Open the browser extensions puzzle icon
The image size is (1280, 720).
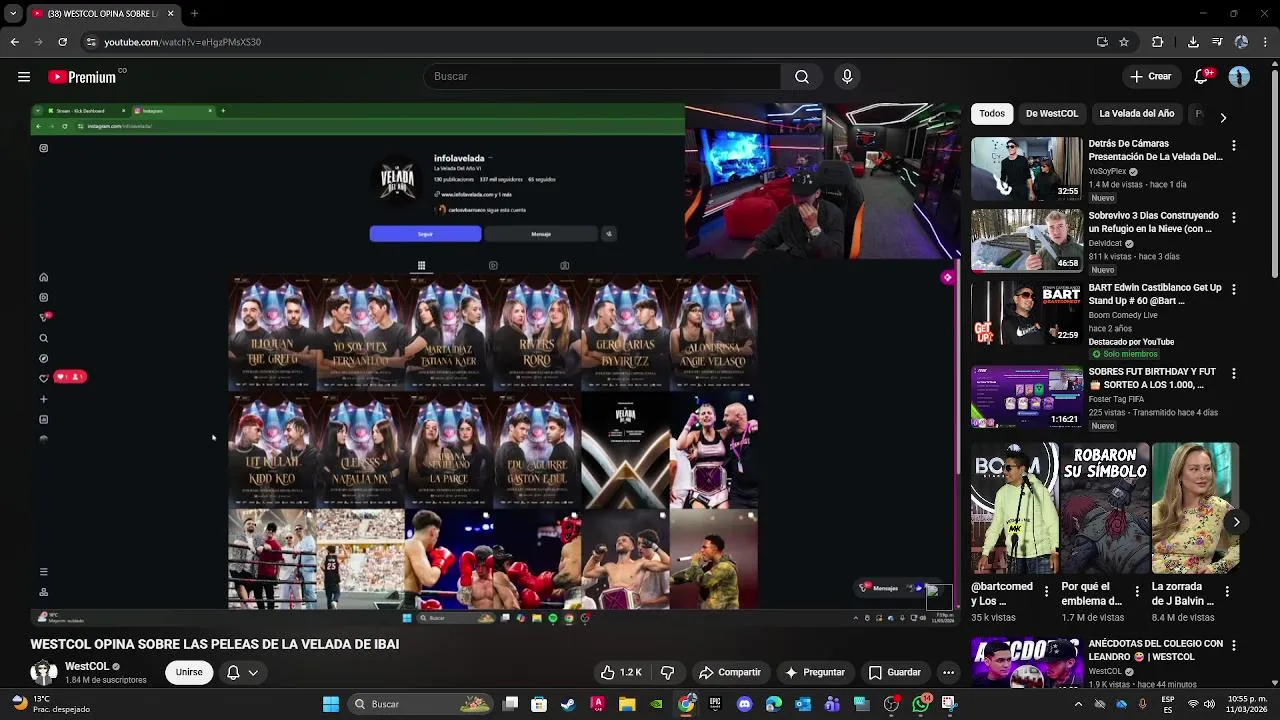1158,42
